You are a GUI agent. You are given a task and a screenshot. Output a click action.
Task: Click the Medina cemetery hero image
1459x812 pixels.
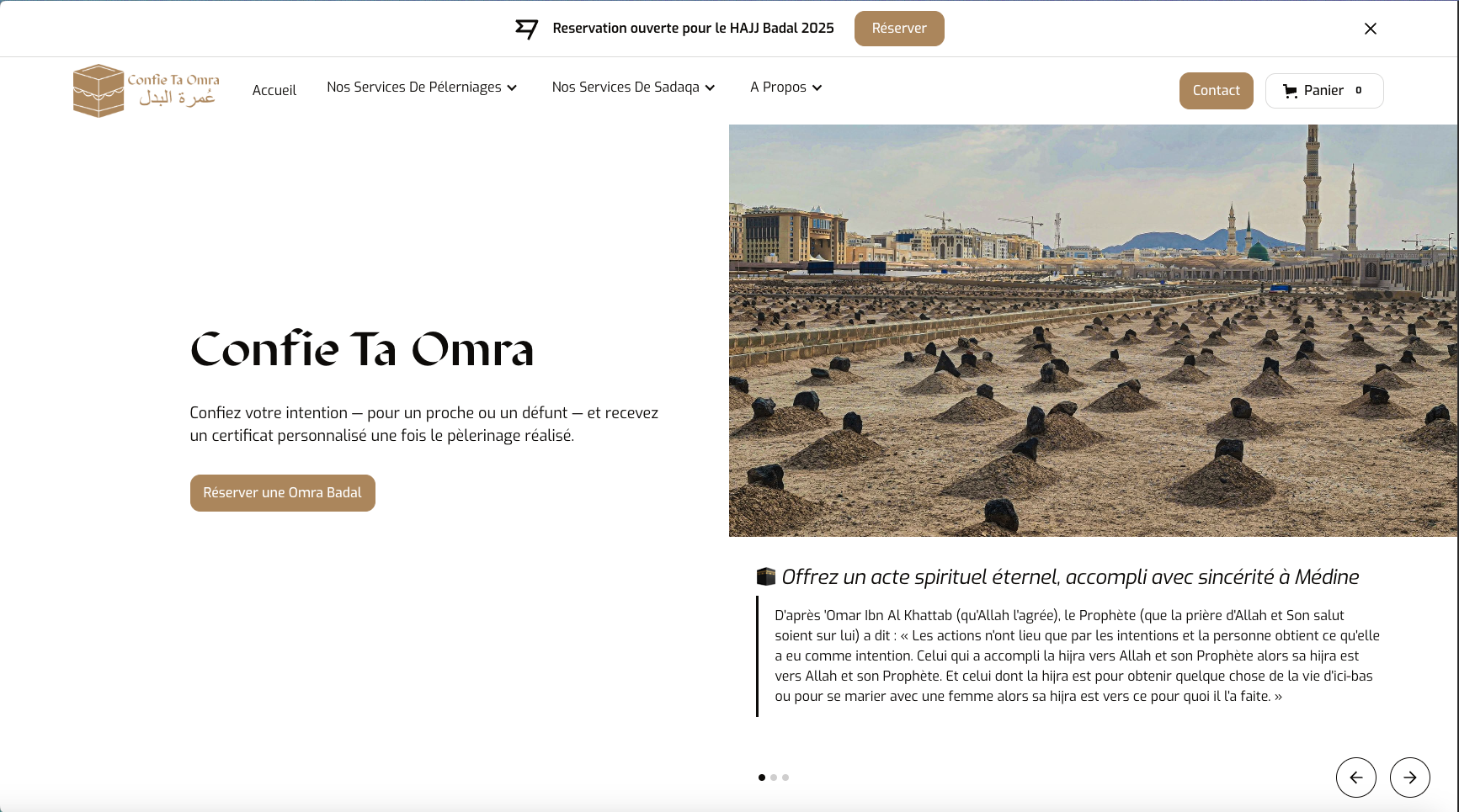click(1093, 331)
